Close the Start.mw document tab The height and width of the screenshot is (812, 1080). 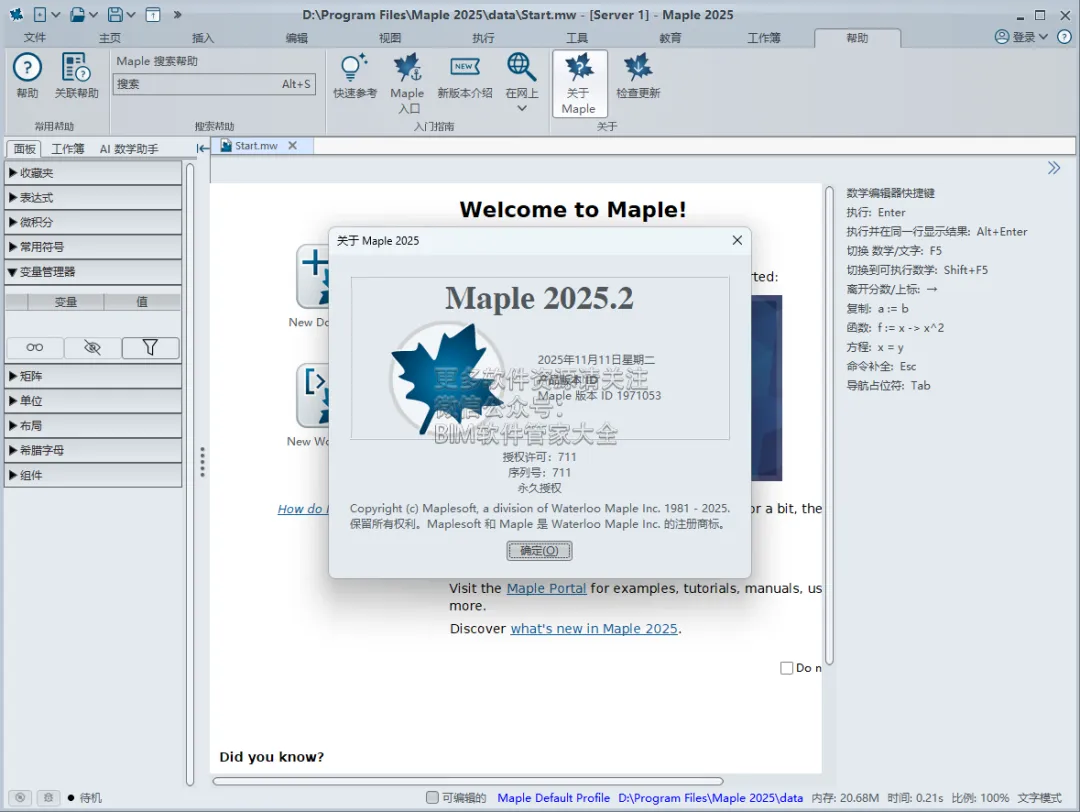[293, 145]
